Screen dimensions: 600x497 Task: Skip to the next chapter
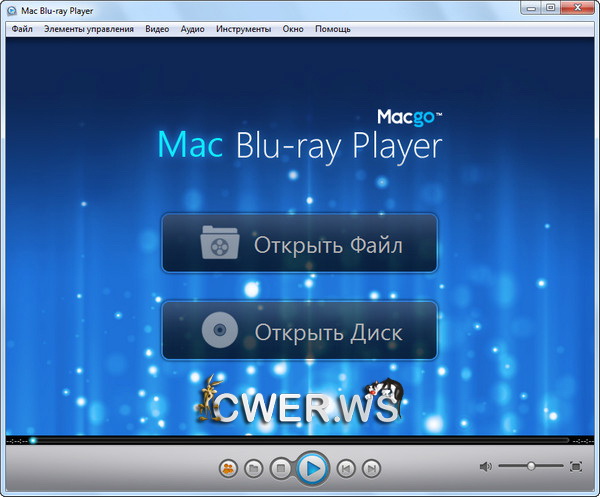pos(371,467)
